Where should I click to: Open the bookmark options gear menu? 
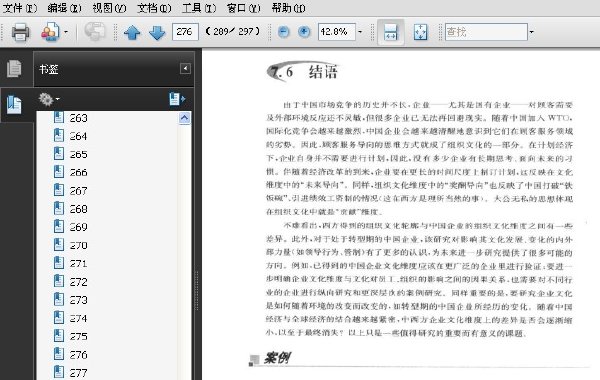point(49,99)
